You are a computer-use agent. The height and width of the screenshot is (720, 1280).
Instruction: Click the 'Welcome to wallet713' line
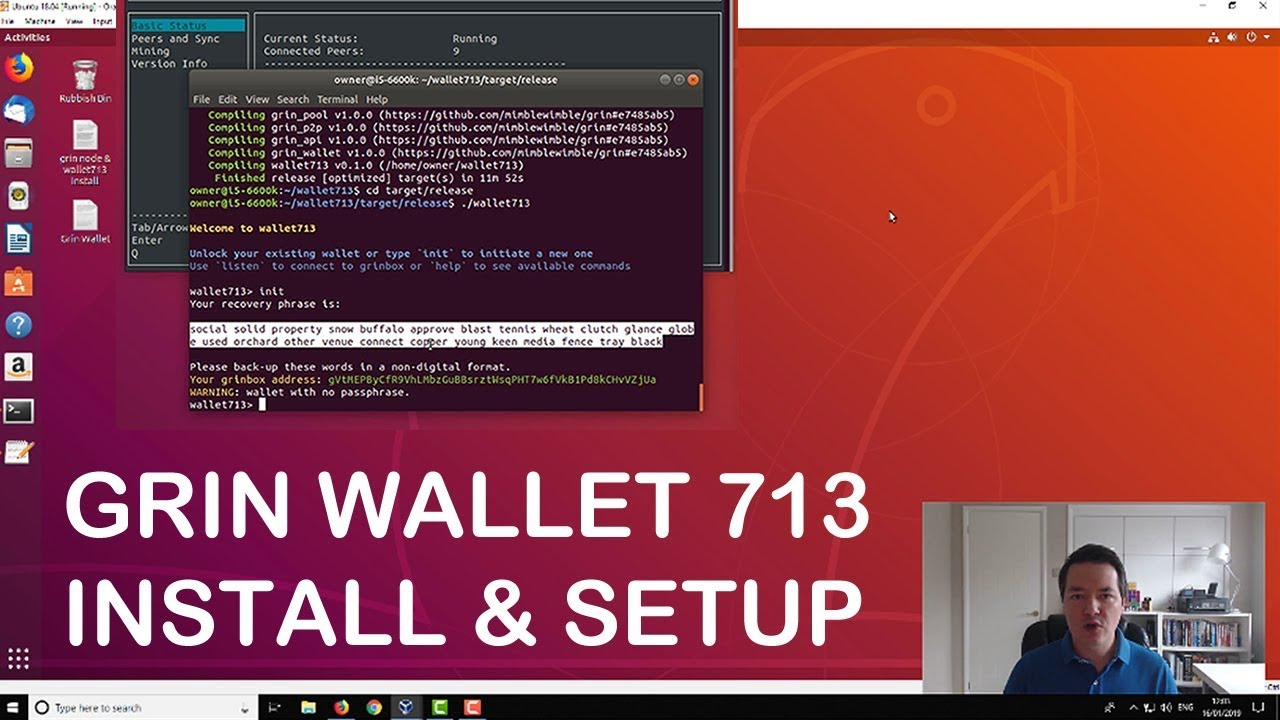(x=252, y=228)
